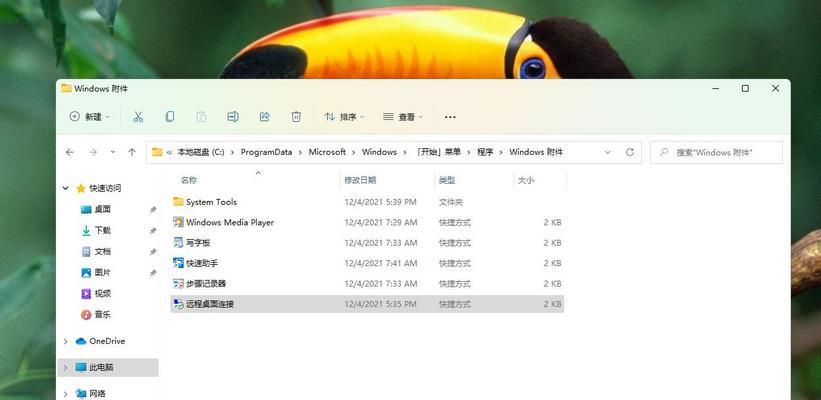The width and height of the screenshot is (821, 400).
Task: Collapse the 快速访问 tree section
Action: 65,188
